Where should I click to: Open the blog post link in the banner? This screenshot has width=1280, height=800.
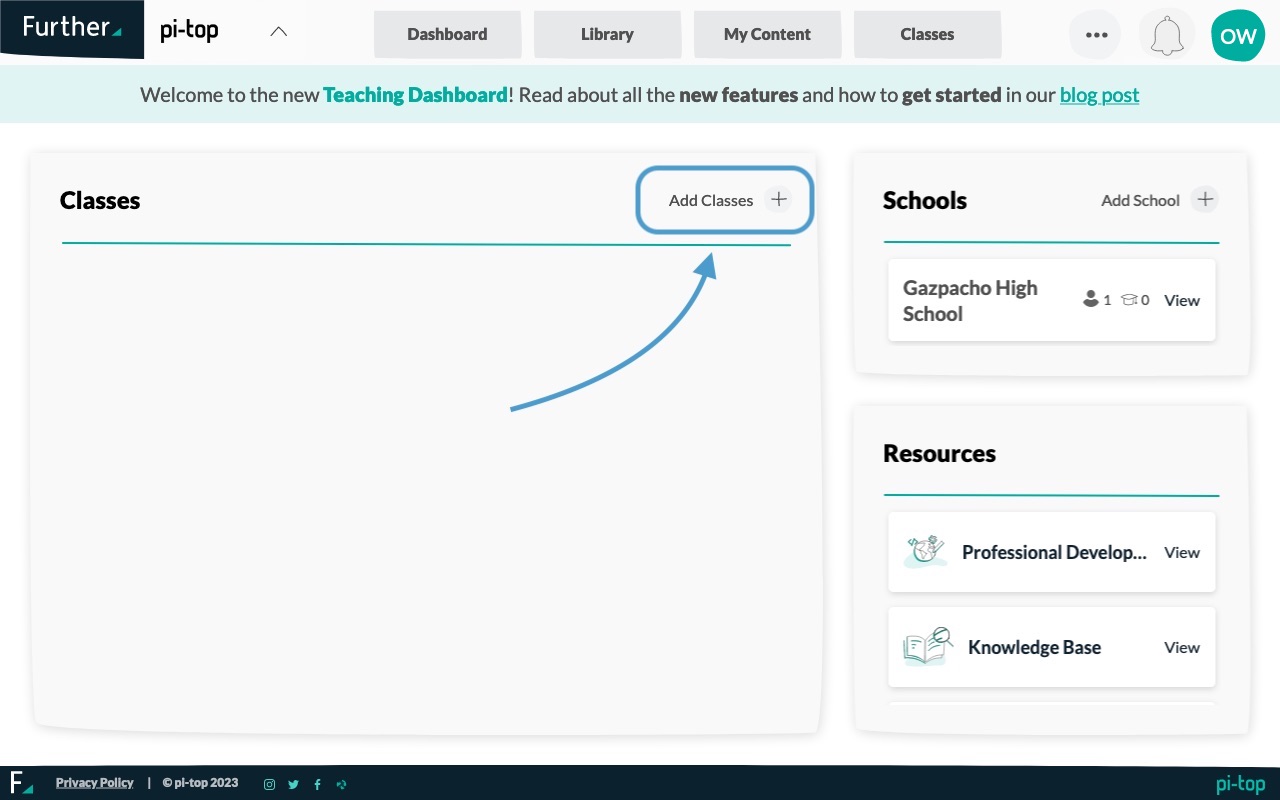click(1099, 95)
